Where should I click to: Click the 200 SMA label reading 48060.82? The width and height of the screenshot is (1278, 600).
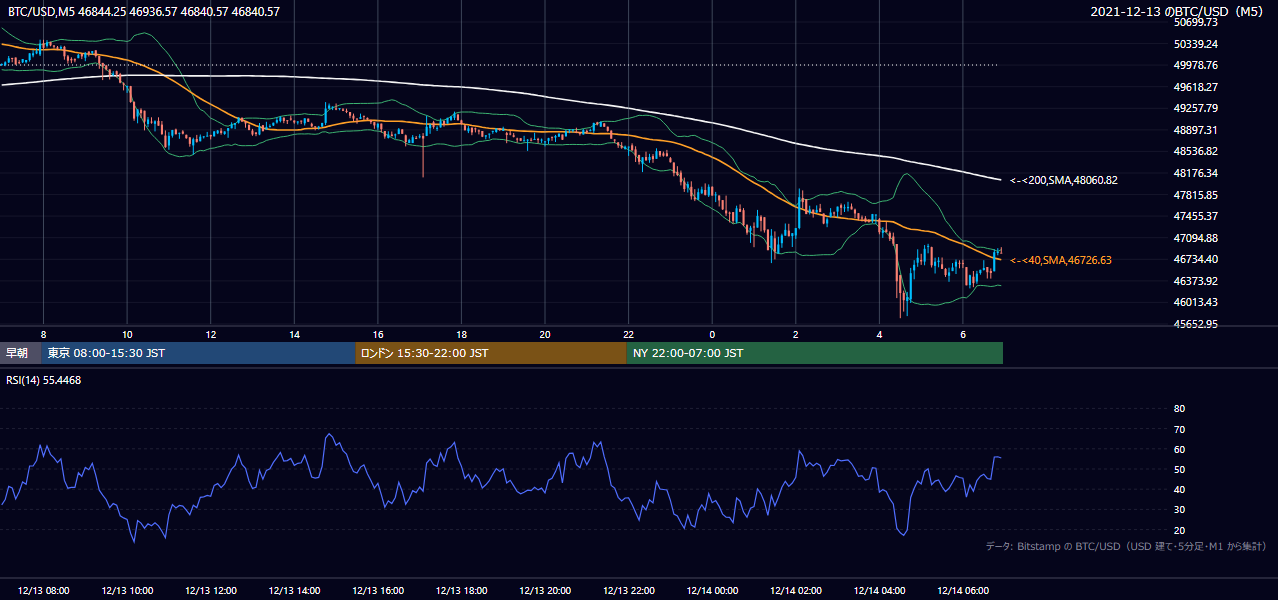(x=1063, y=180)
